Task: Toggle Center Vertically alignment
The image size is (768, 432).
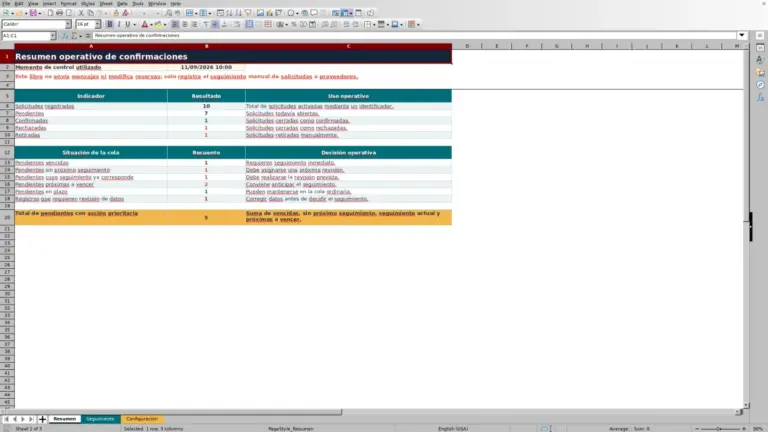Action: (215, 24)
